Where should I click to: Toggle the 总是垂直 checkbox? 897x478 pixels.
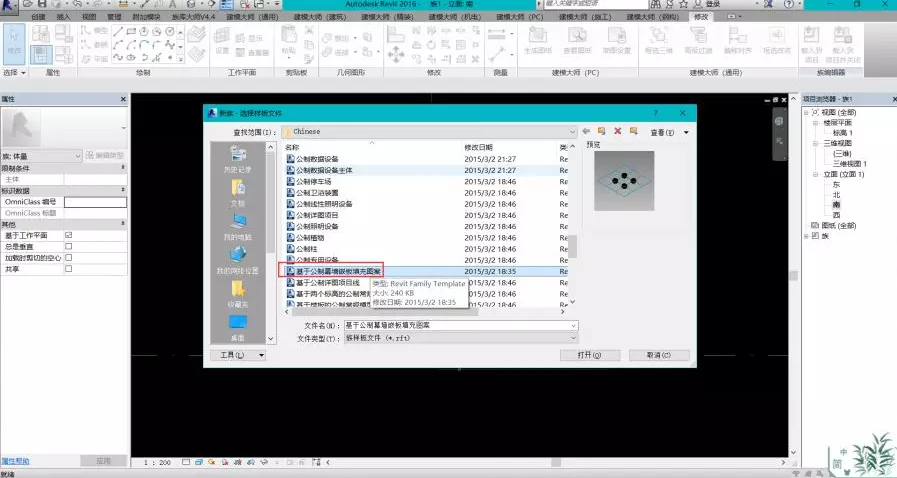(69, 246)
